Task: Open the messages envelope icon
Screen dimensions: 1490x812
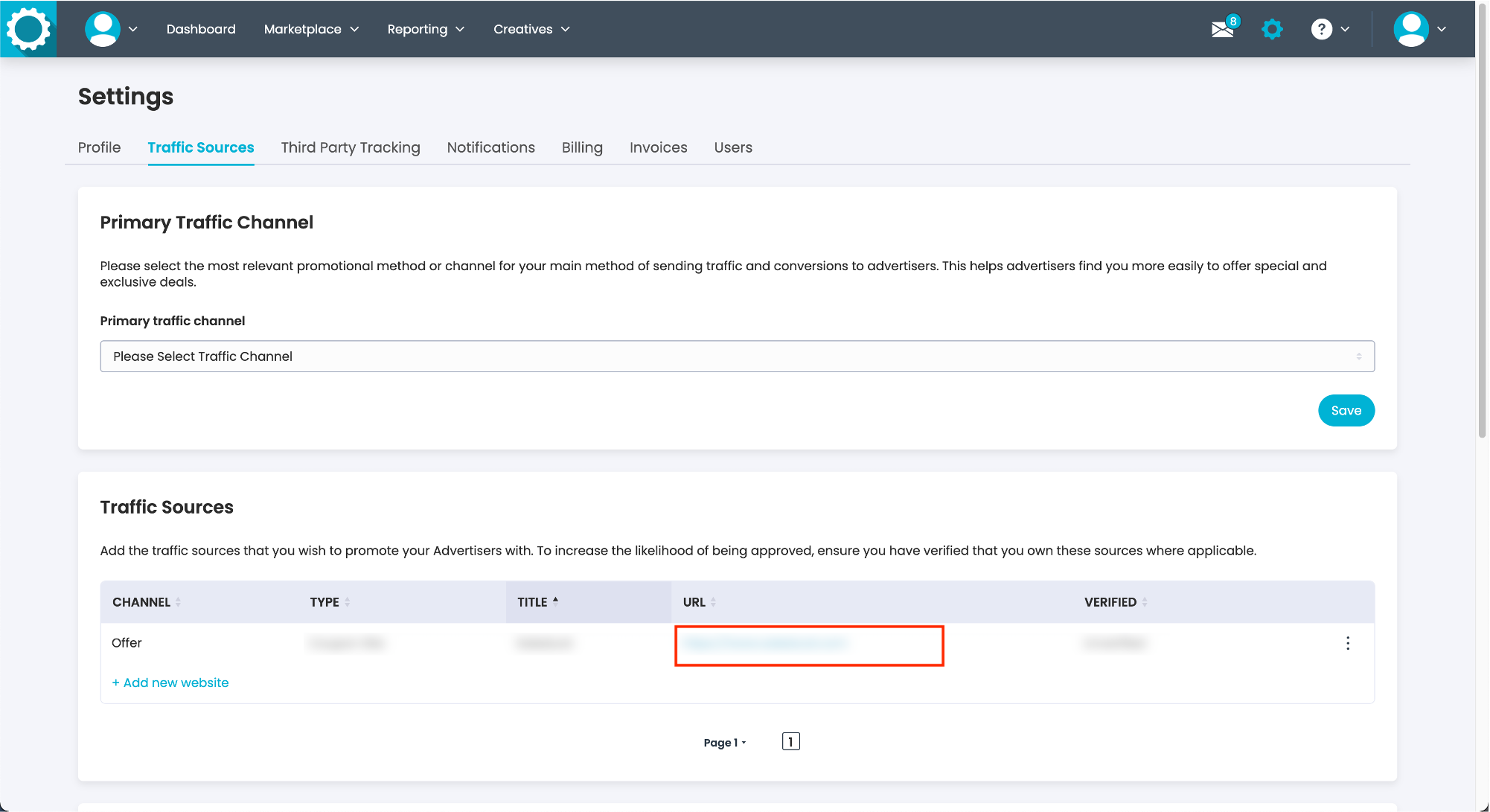Action: click(x=1222, y=30)
